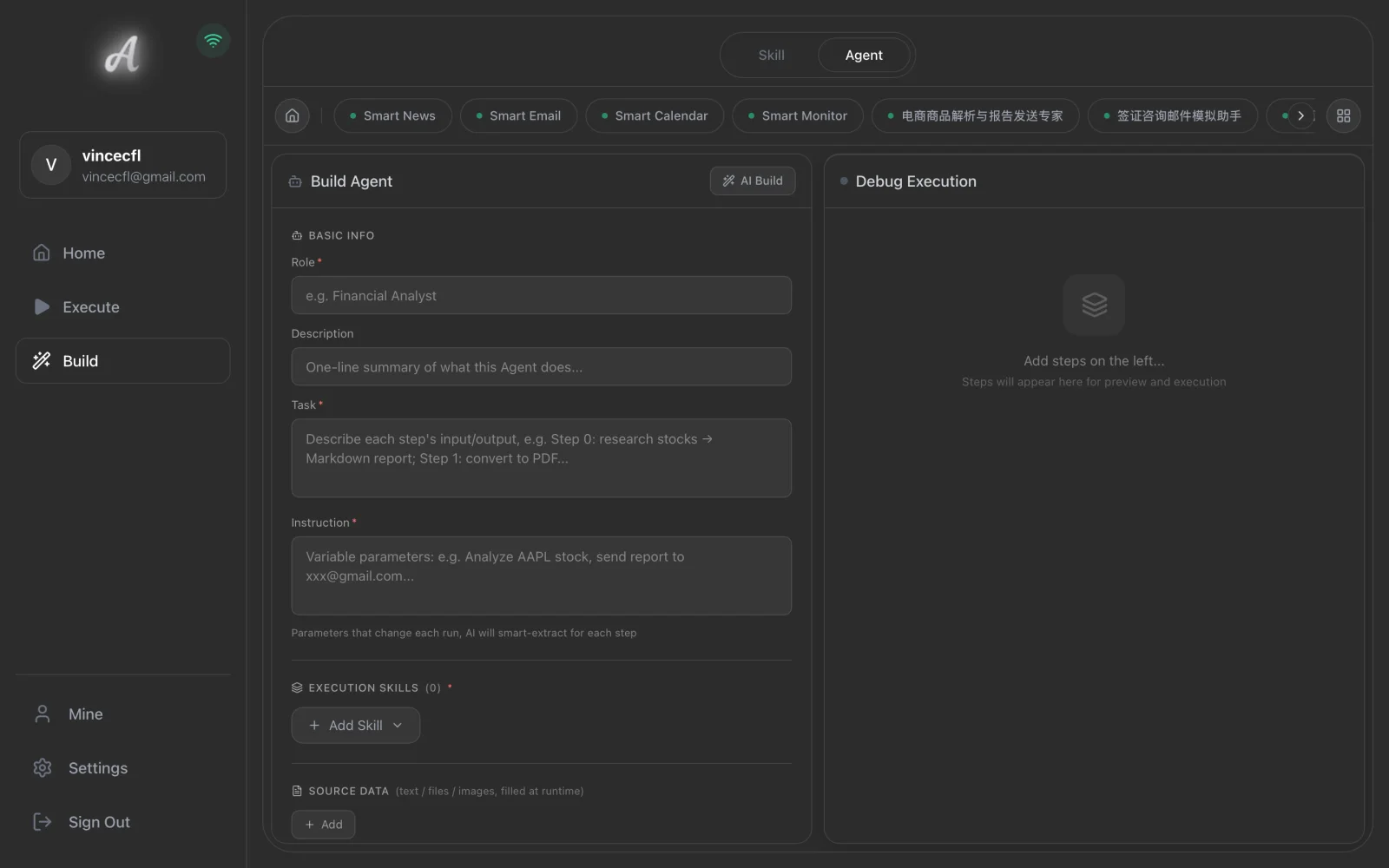Select the Smart News agent chip
Screen dimensions: 1389x868
coord(392,115)
